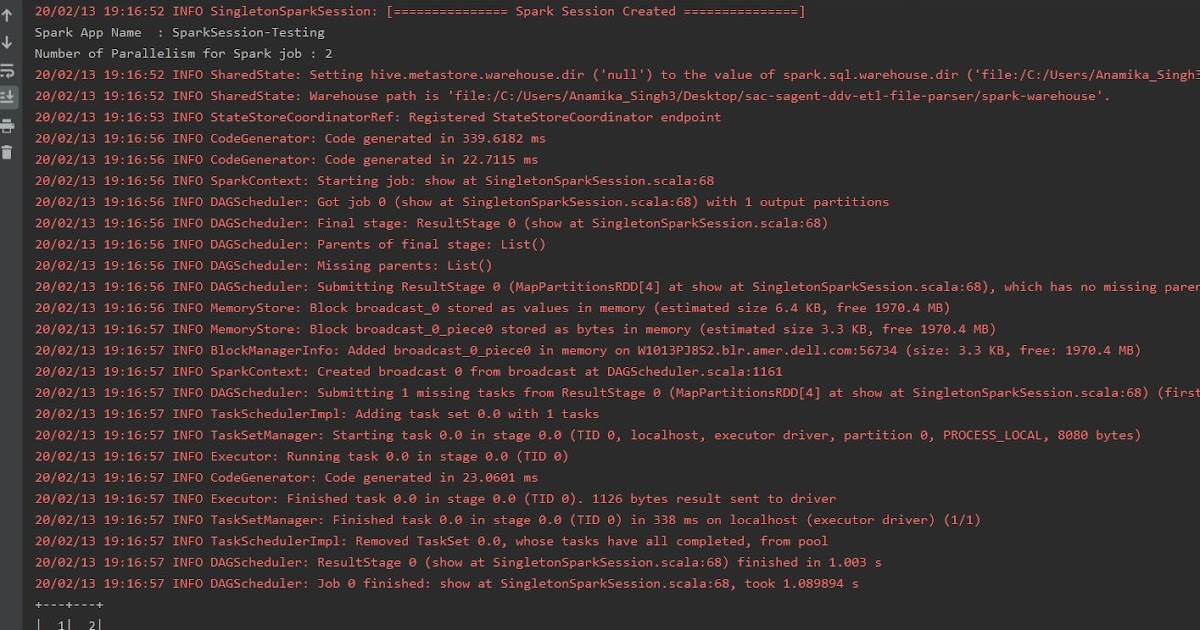
Task: Print the console output
Action: click(8, 126)
